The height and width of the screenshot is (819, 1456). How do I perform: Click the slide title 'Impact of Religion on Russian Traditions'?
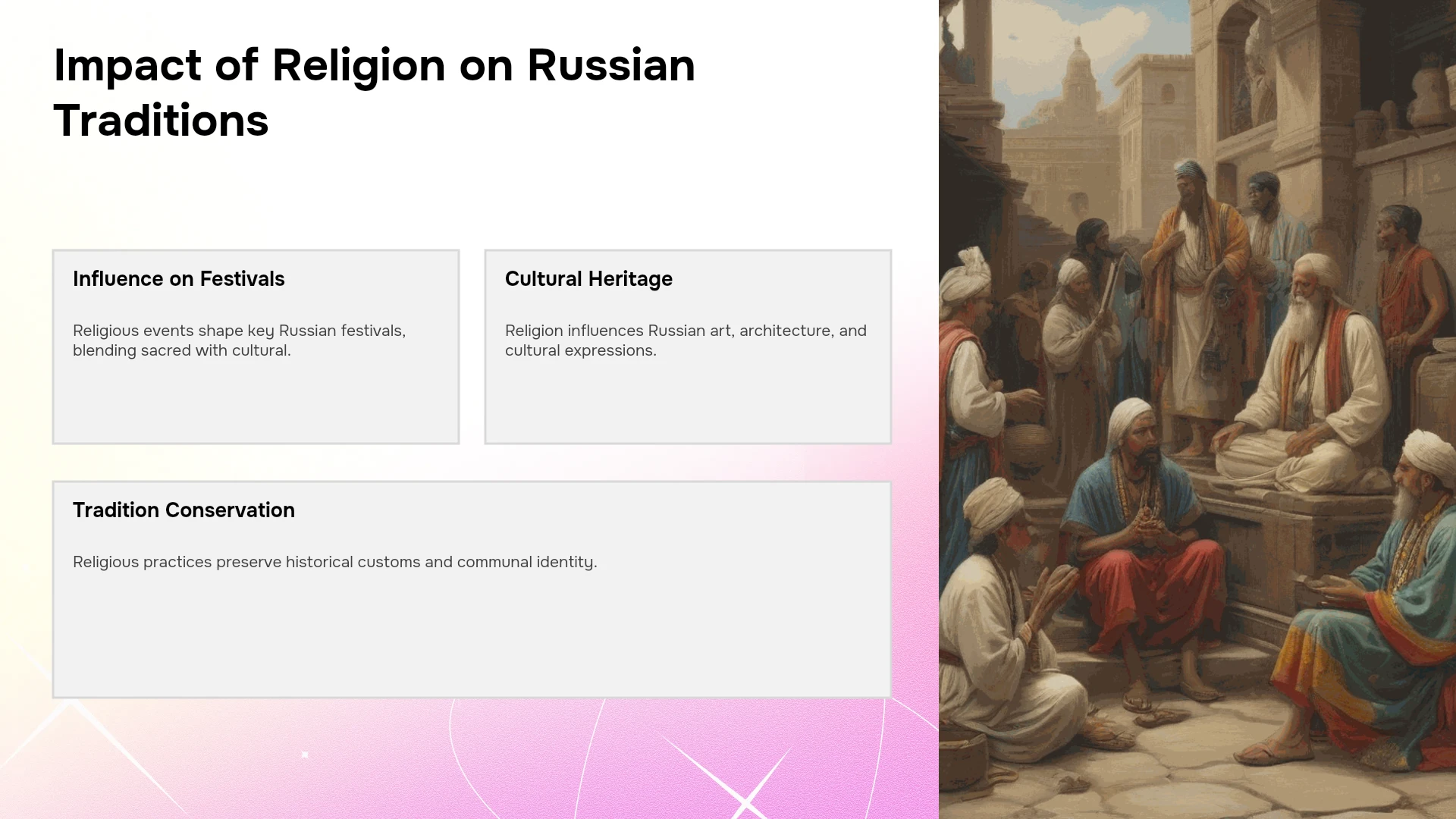pyautogui.click(x=374, y=93)
